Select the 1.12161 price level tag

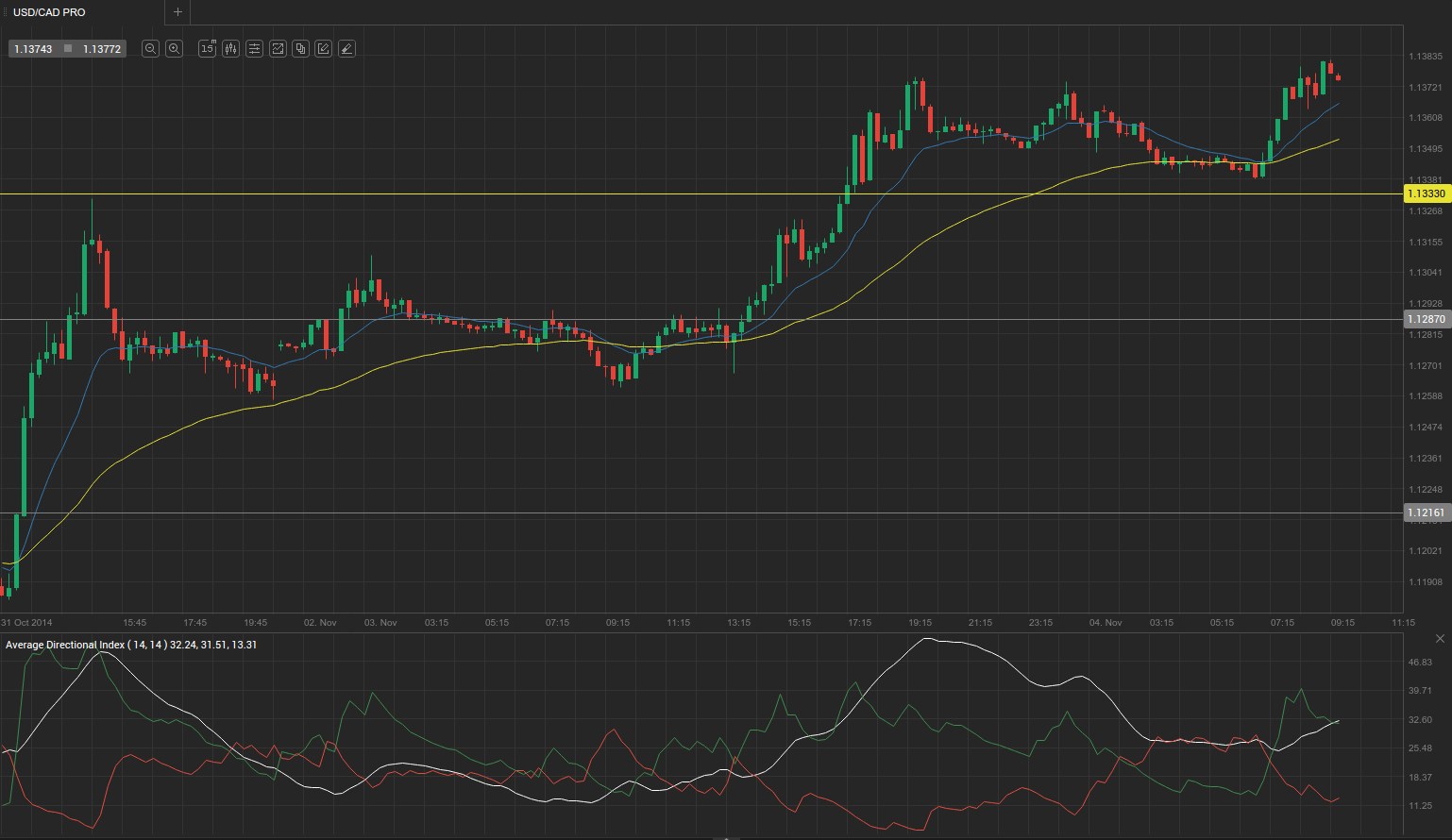[1426, 512]
